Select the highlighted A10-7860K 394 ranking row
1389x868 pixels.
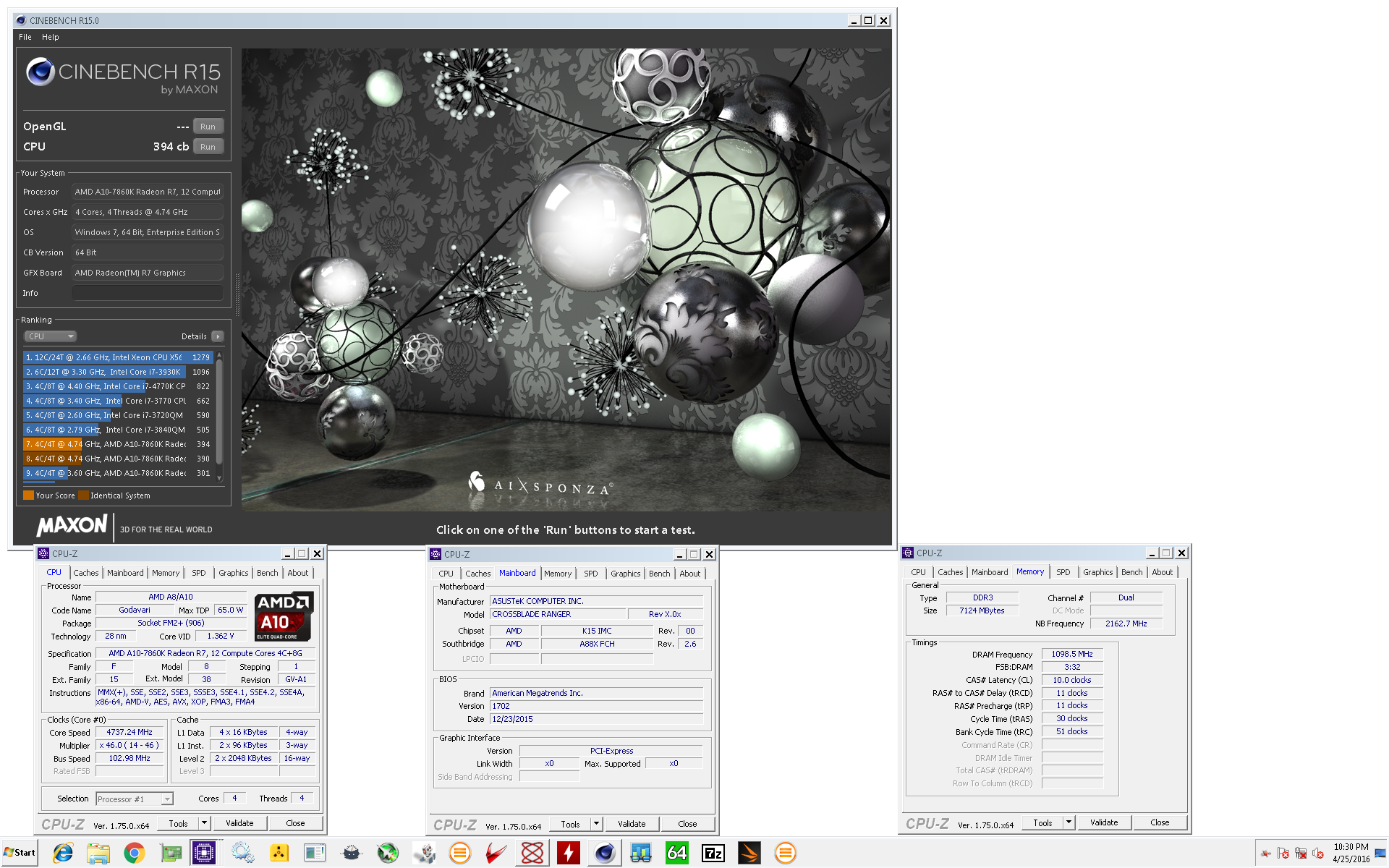(x=117, y=444)
